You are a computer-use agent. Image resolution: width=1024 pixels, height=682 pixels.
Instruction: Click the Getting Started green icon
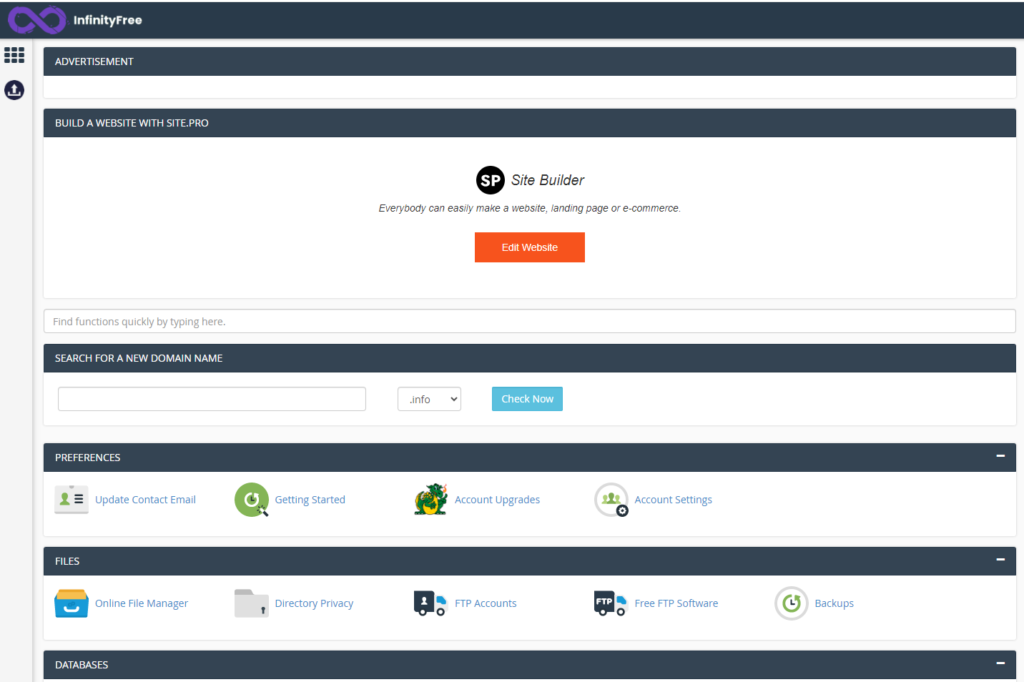(x=251, y=500)
